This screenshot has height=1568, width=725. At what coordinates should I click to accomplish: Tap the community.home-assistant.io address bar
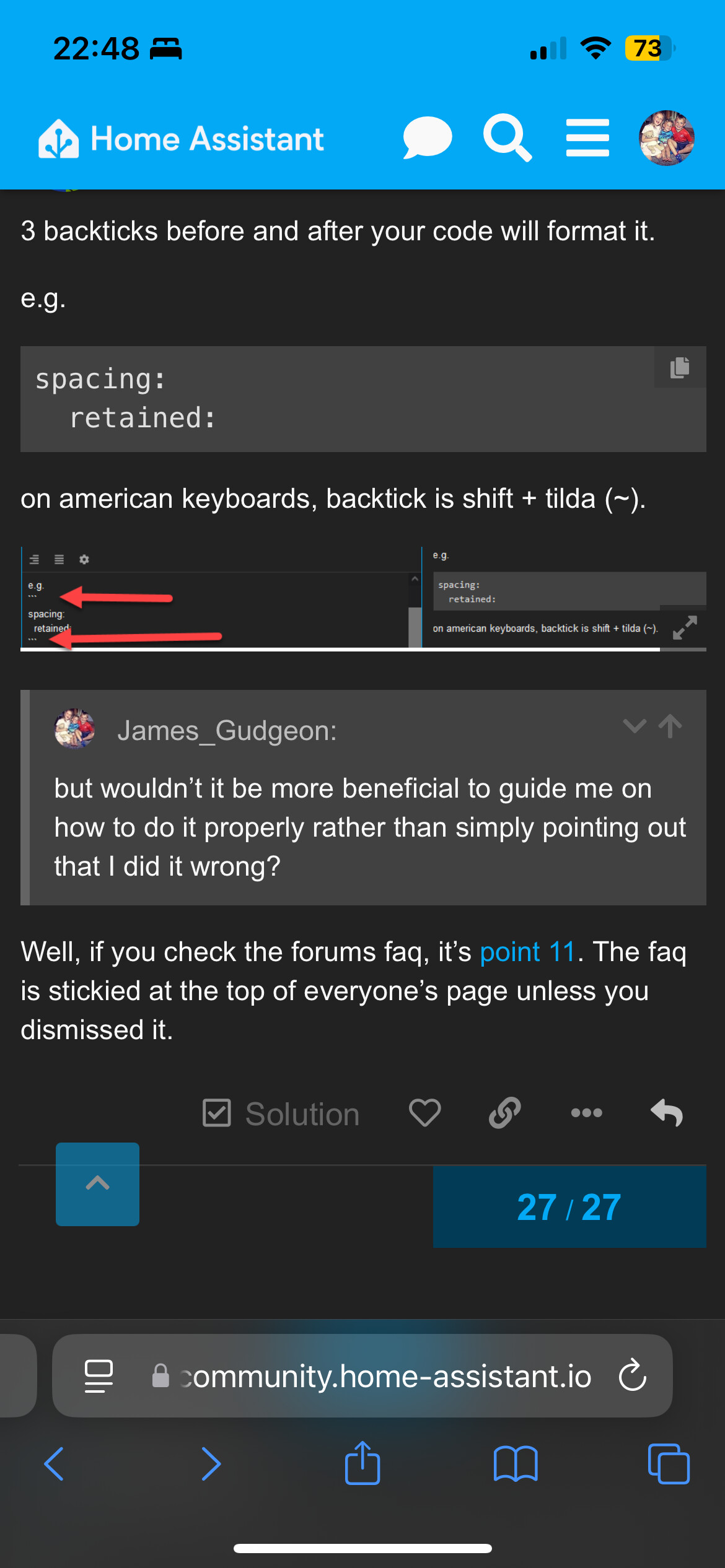tap(384, 1376)
